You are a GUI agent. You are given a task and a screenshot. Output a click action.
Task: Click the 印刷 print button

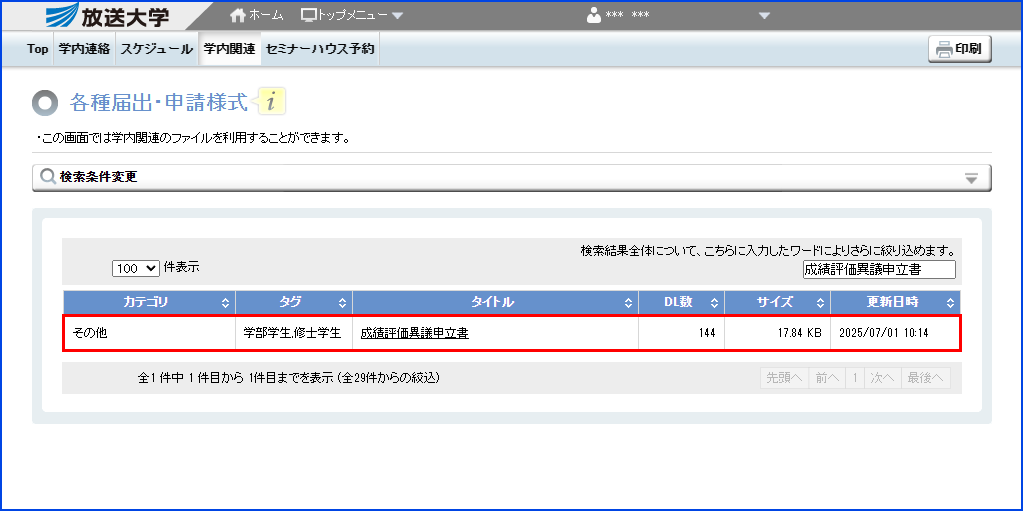[x=960, y=50]
